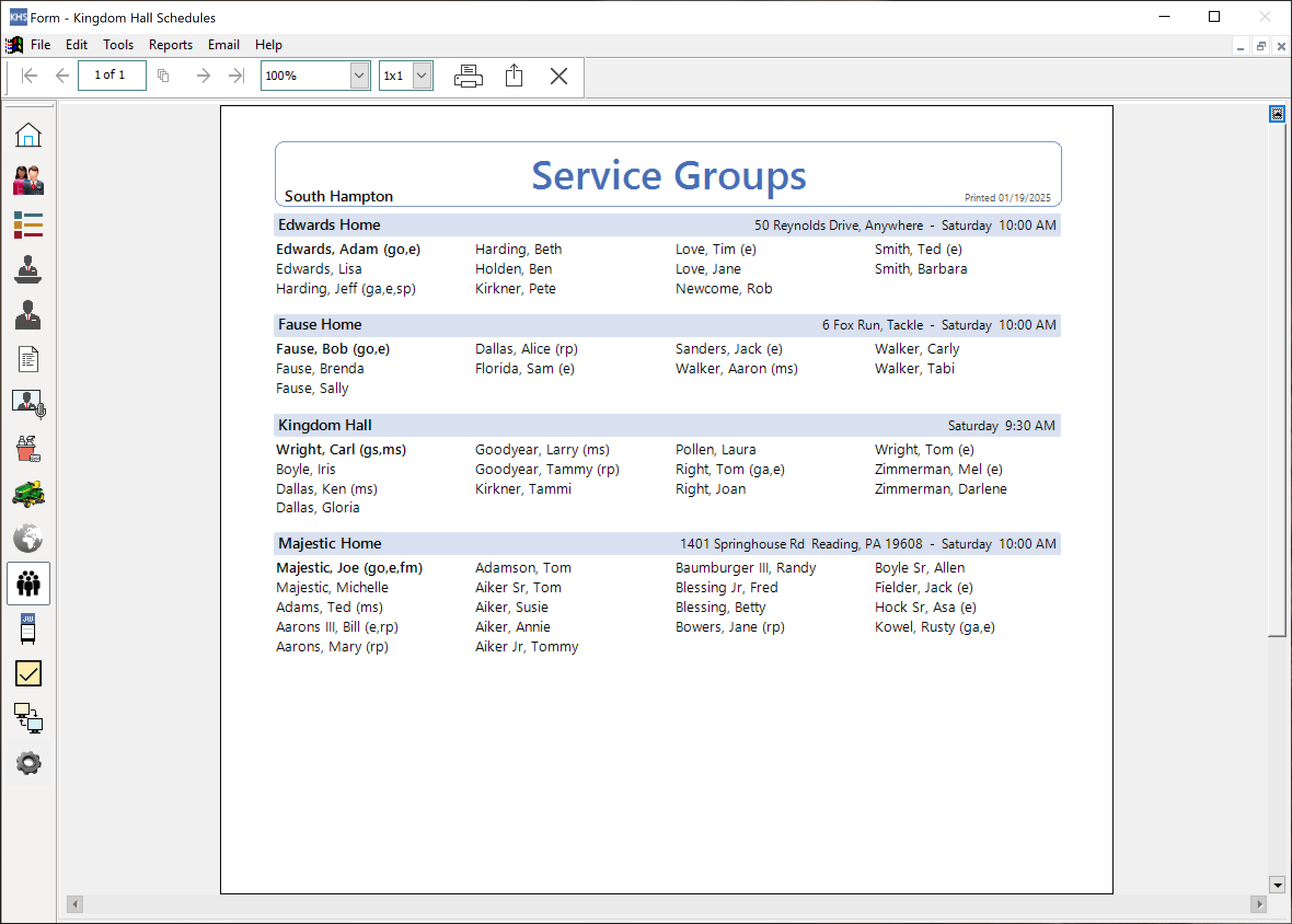
Task: Click the 'South Hampton' congregation name
Action: tap(338, 196)
